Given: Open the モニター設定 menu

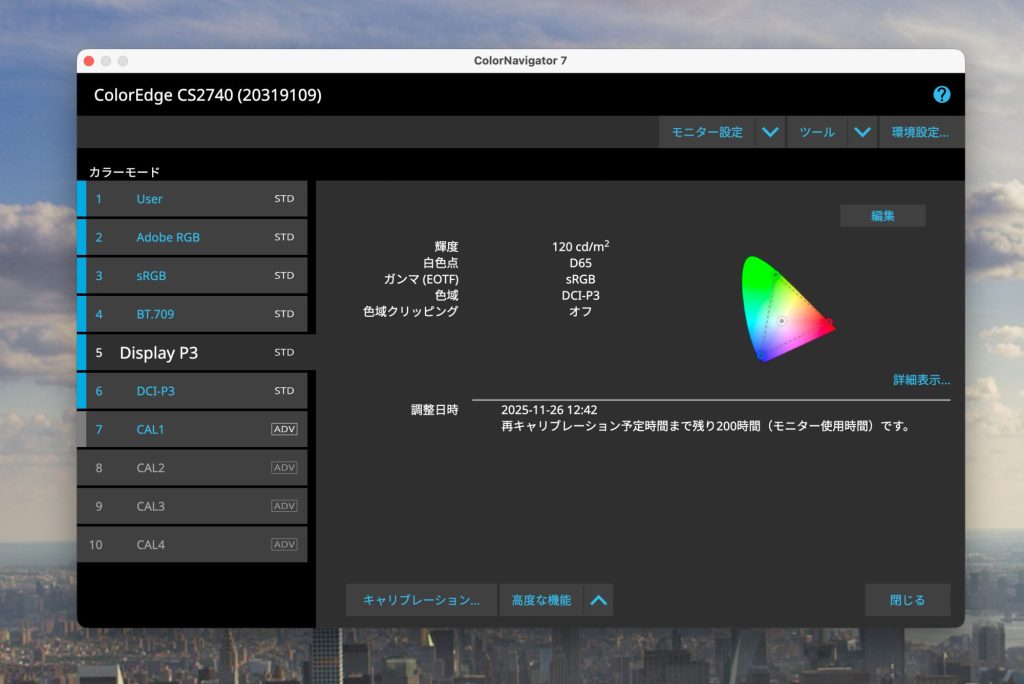Looking at the screenshot, I should click(706, 132).
